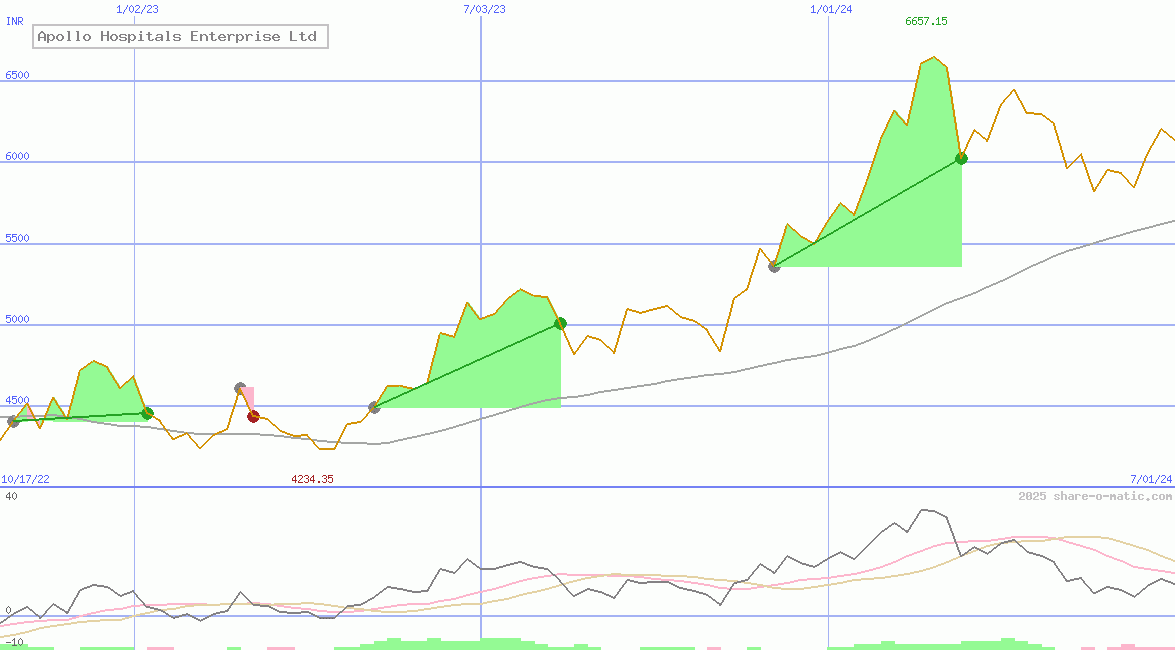Click the green exit marker near 6000

coord(961,158)
